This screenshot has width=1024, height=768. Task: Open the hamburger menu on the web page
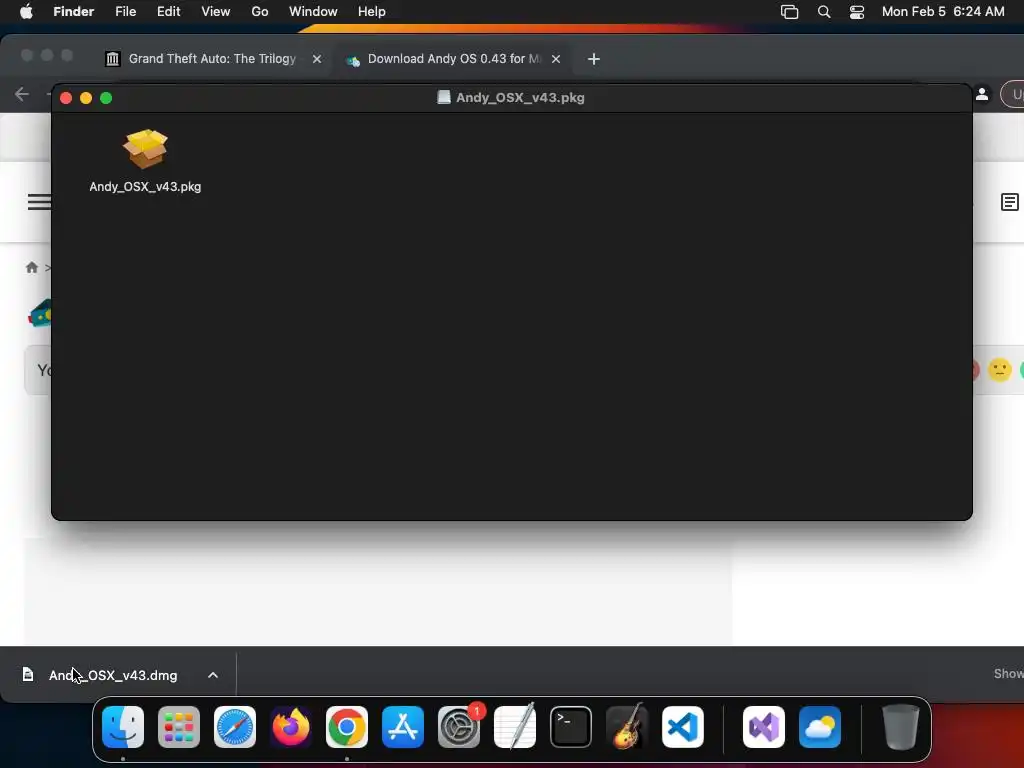click(x=39, y=202)
